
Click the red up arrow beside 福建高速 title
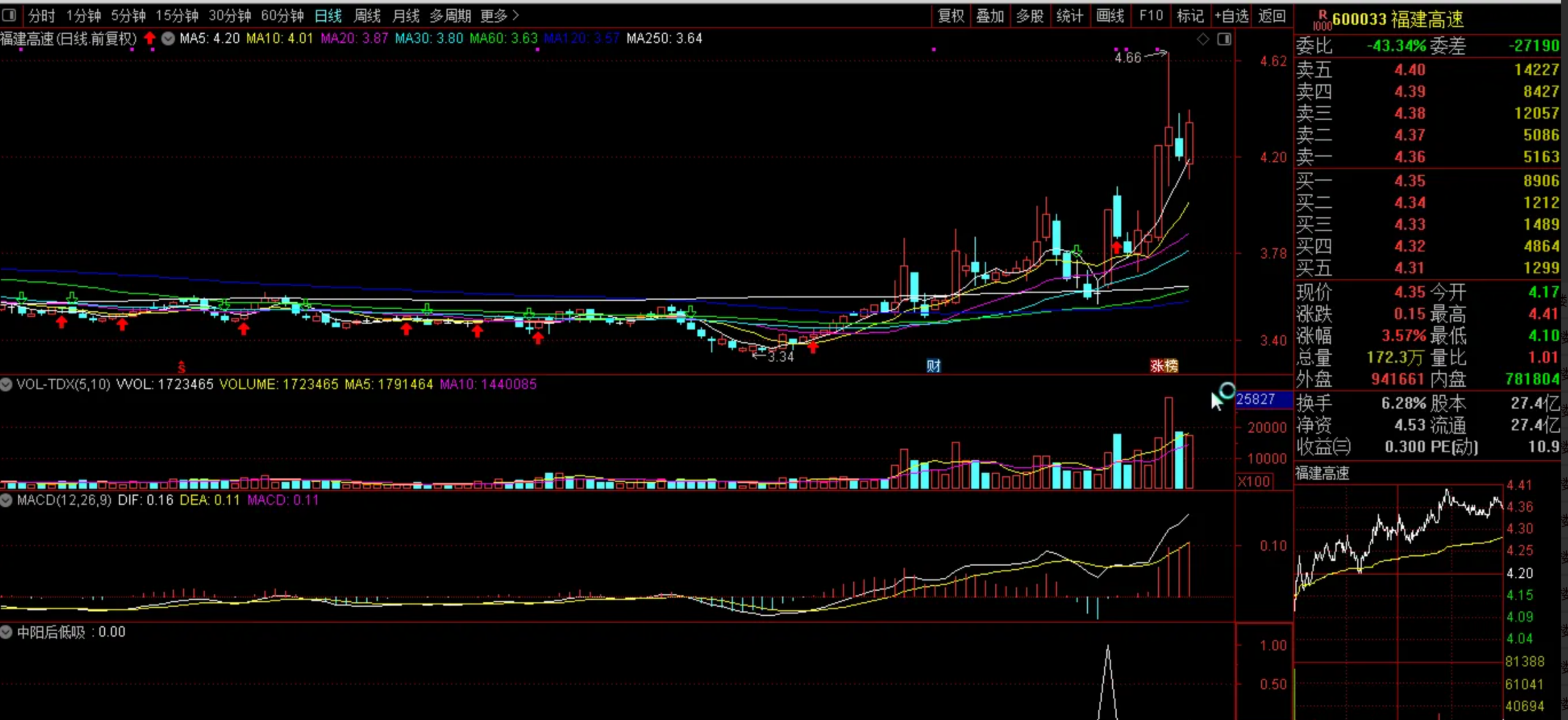click(149, 39)
